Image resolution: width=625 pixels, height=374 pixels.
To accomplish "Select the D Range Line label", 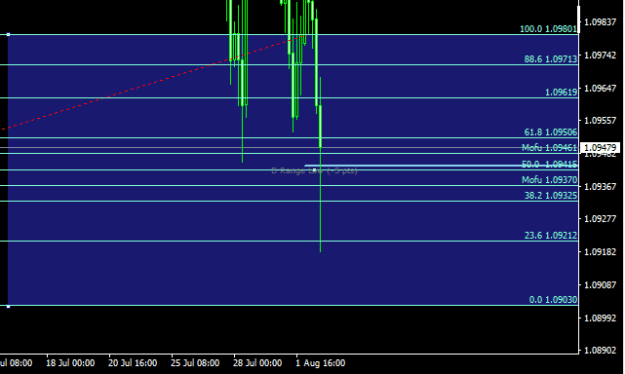I will [x=314, y=171].
